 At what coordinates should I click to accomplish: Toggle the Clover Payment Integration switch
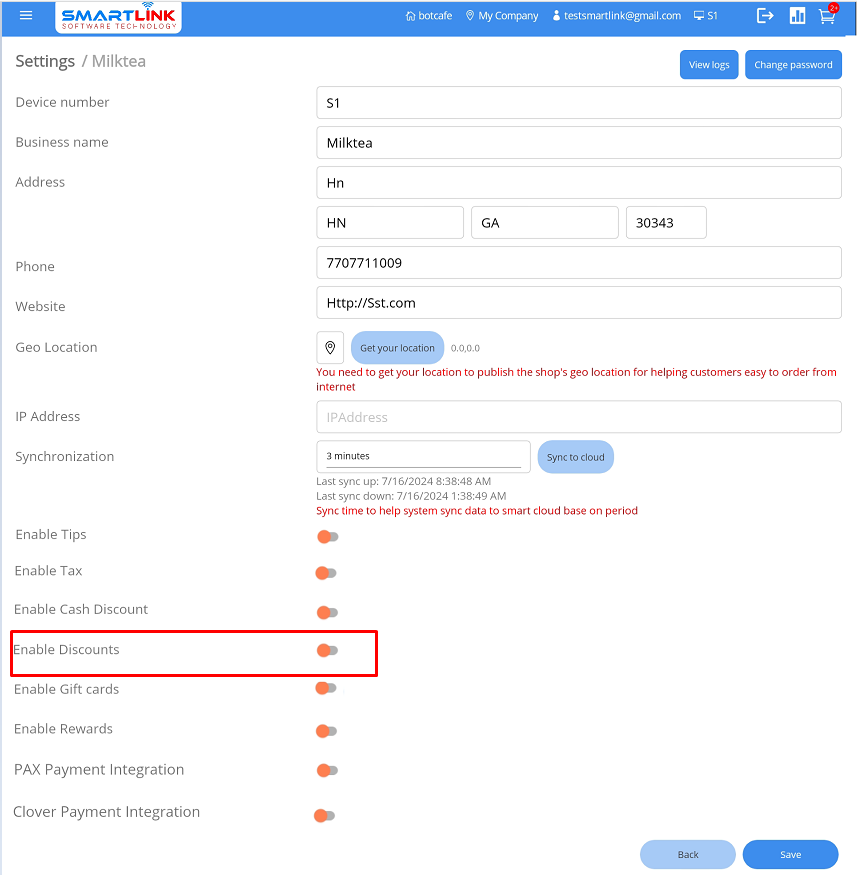[324, 816]
